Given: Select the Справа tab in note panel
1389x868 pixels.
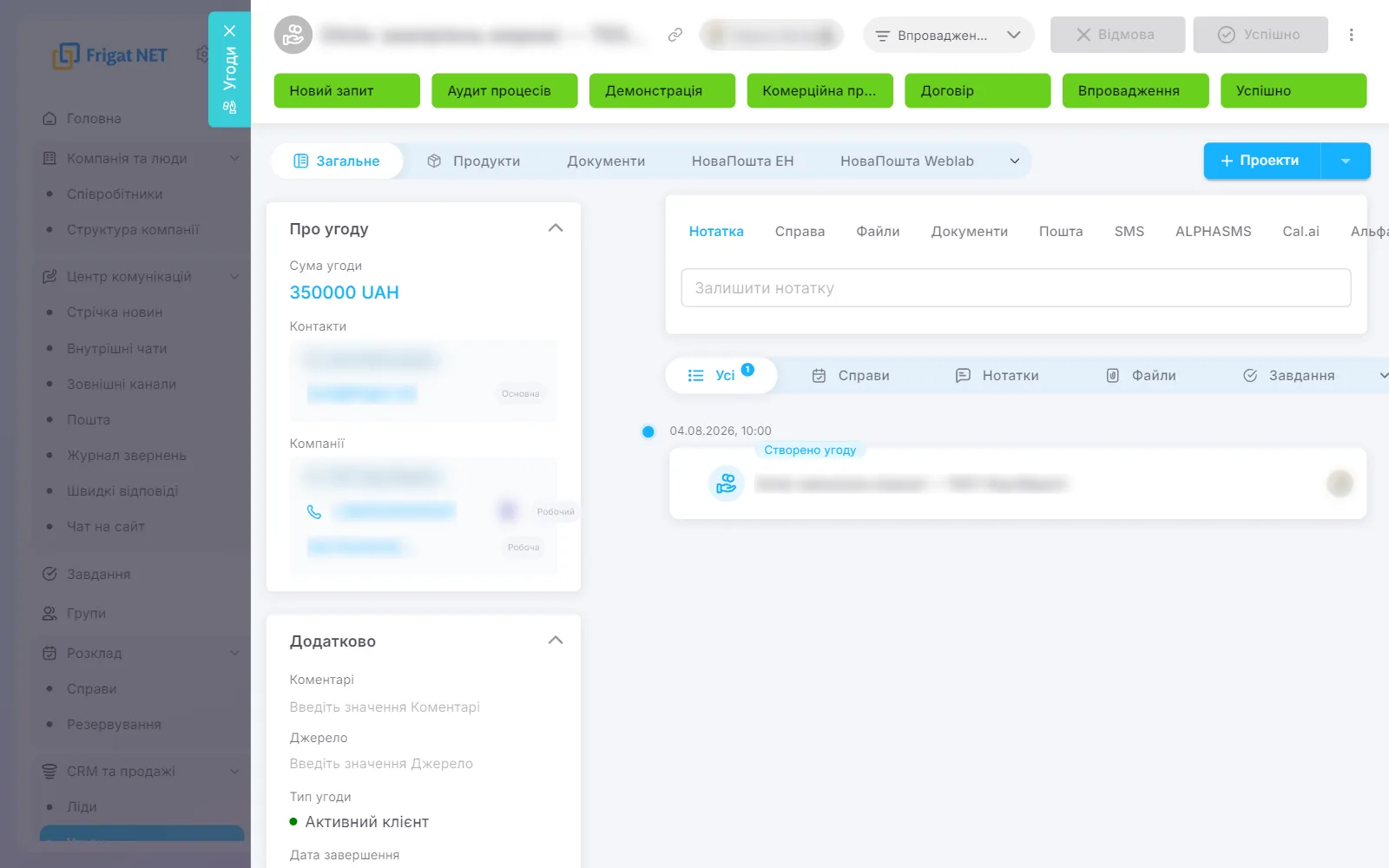Looking at the screenshot, I should [x=800, y=231].
